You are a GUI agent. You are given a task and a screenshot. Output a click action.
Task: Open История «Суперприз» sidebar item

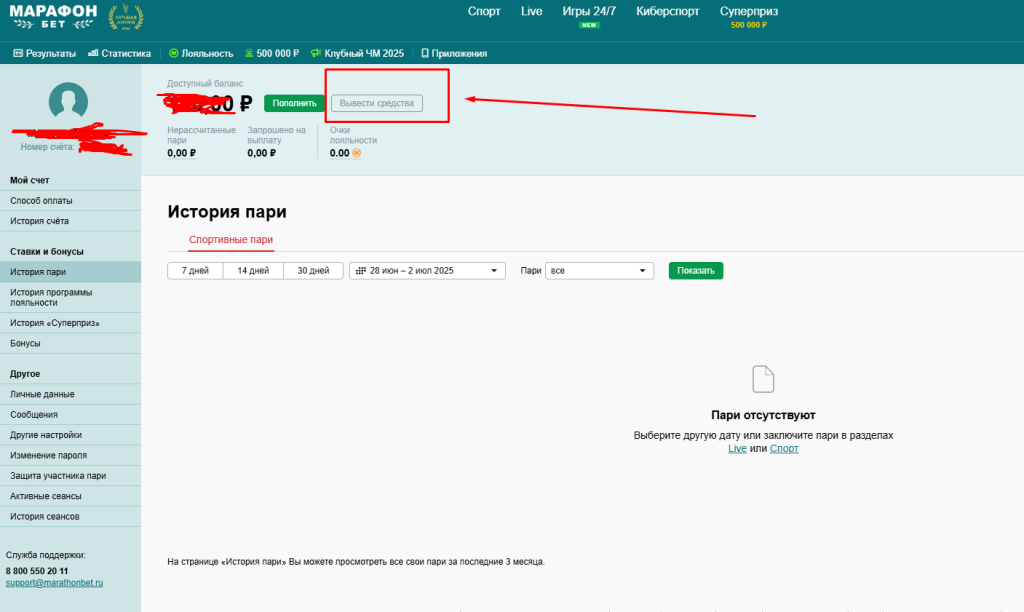tap(71, 323)
